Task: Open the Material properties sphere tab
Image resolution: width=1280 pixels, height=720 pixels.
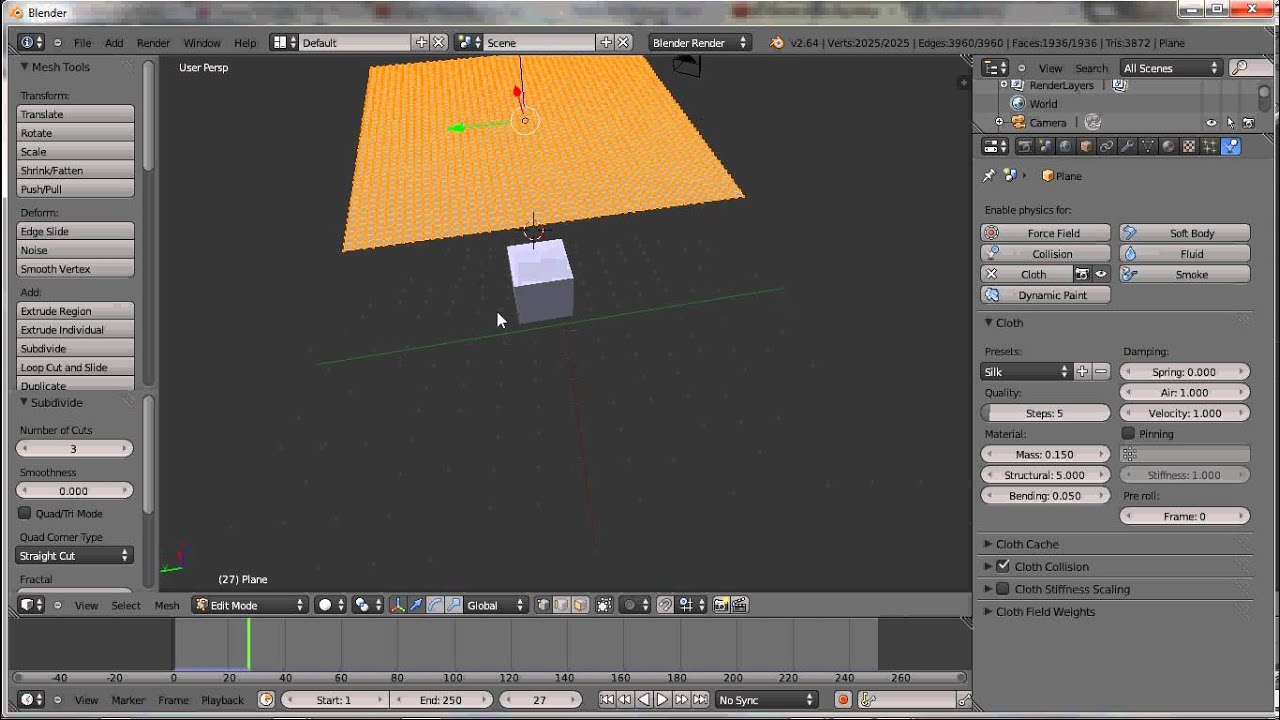Action: click(1168, 146)
